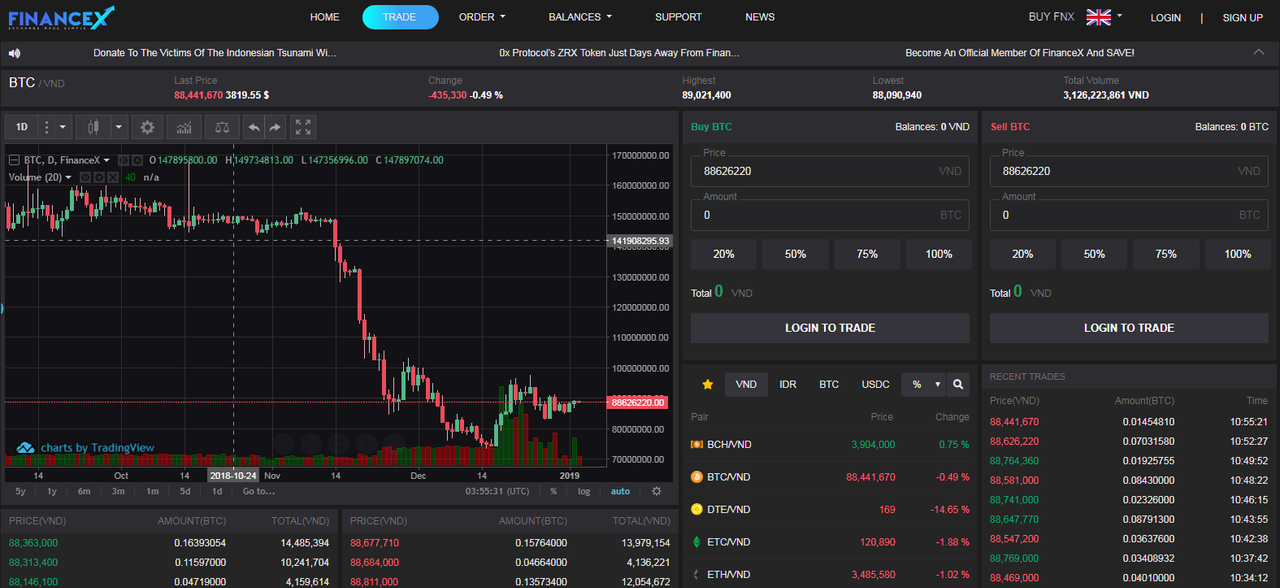The height and width of the screenshot is (588, 1280).
Task: Toggle fullscreen chart mode icon
Action: click(x=303, y=127)
